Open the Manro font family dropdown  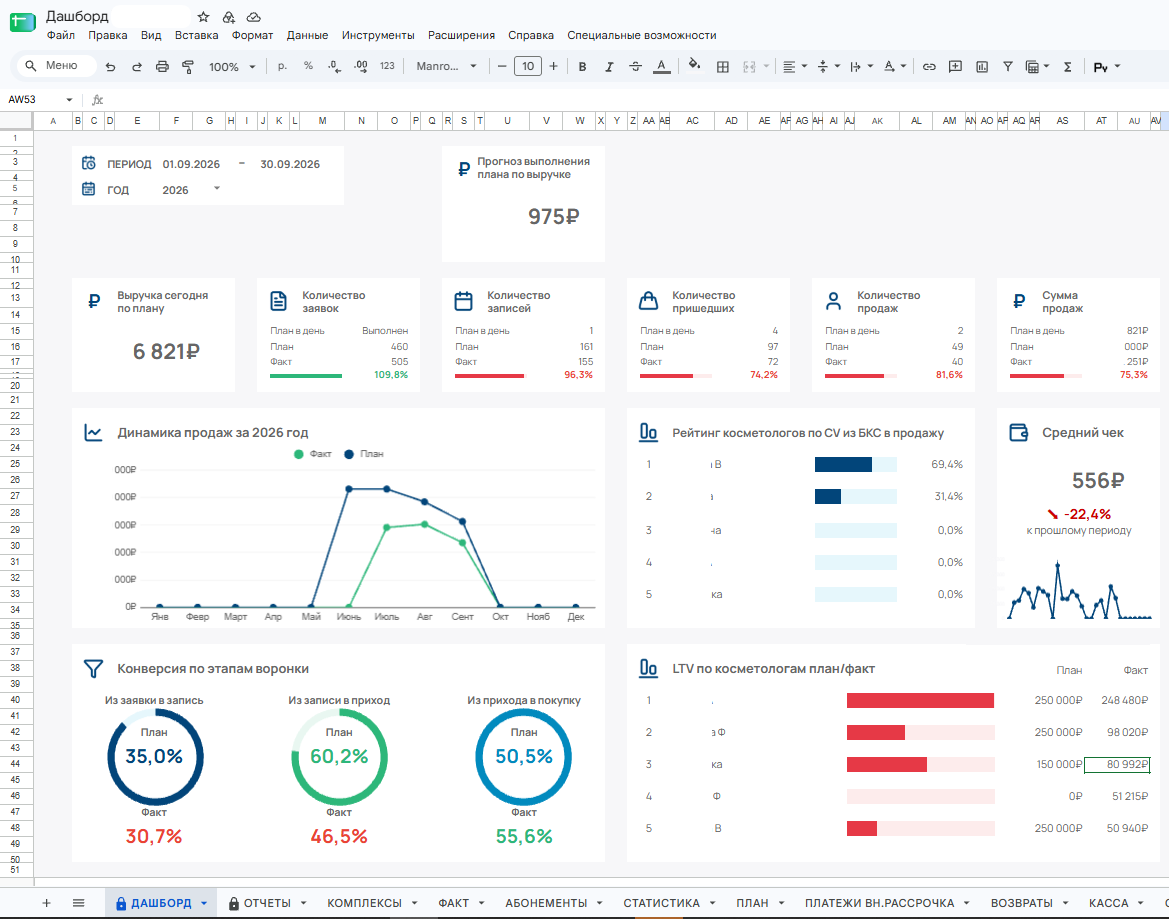pyautogui.click(x=446, y=66)
